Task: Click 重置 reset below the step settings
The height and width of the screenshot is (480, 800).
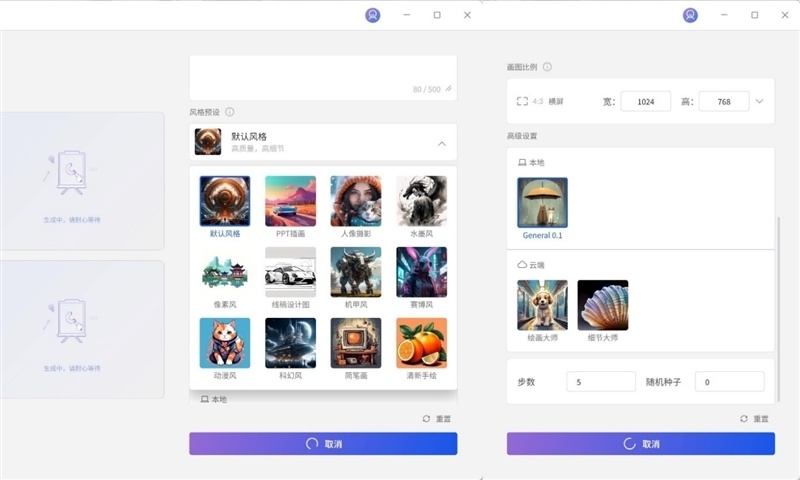Action: [754, 419]
